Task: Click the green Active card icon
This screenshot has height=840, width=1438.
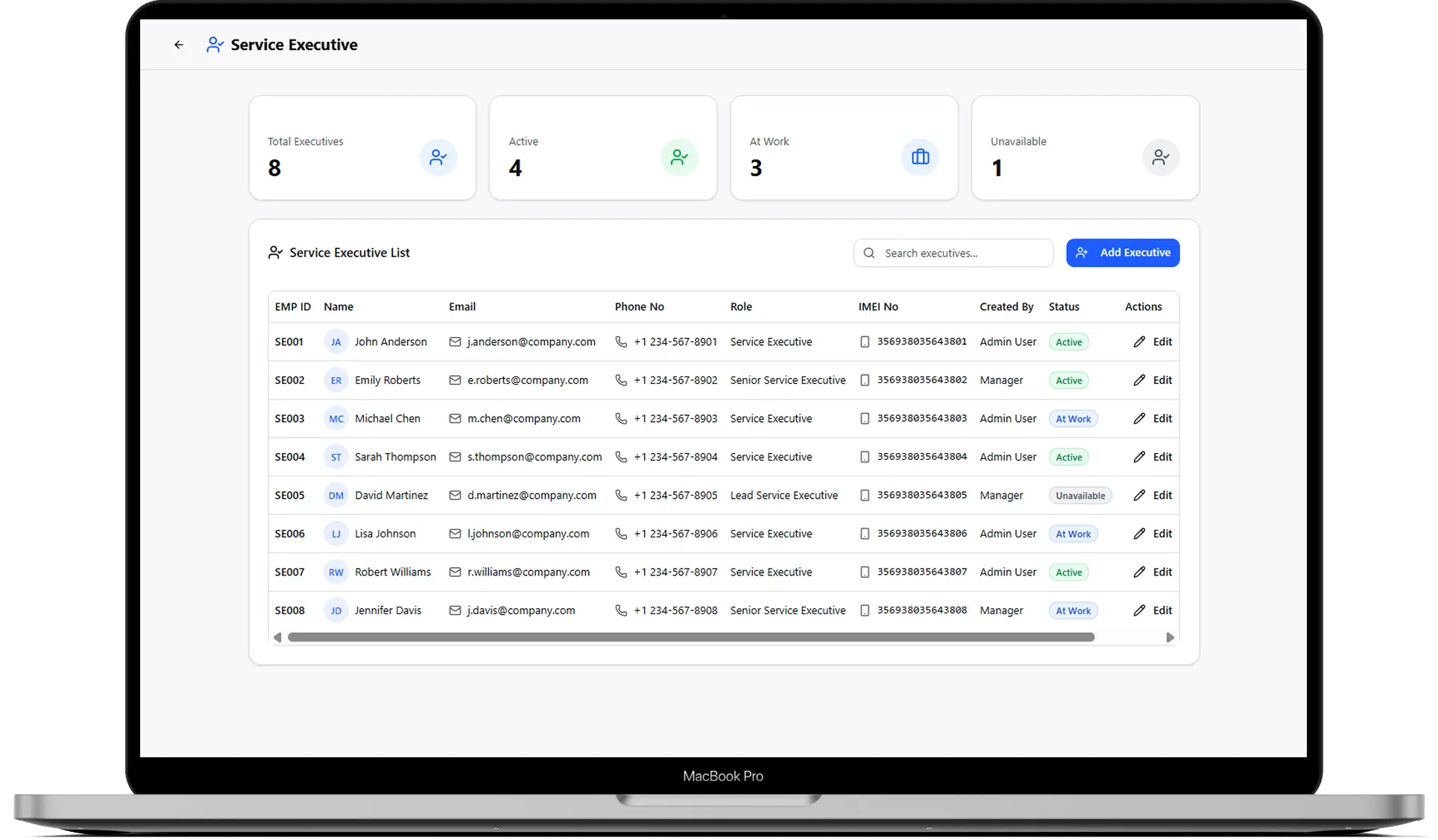Action: 678,157
